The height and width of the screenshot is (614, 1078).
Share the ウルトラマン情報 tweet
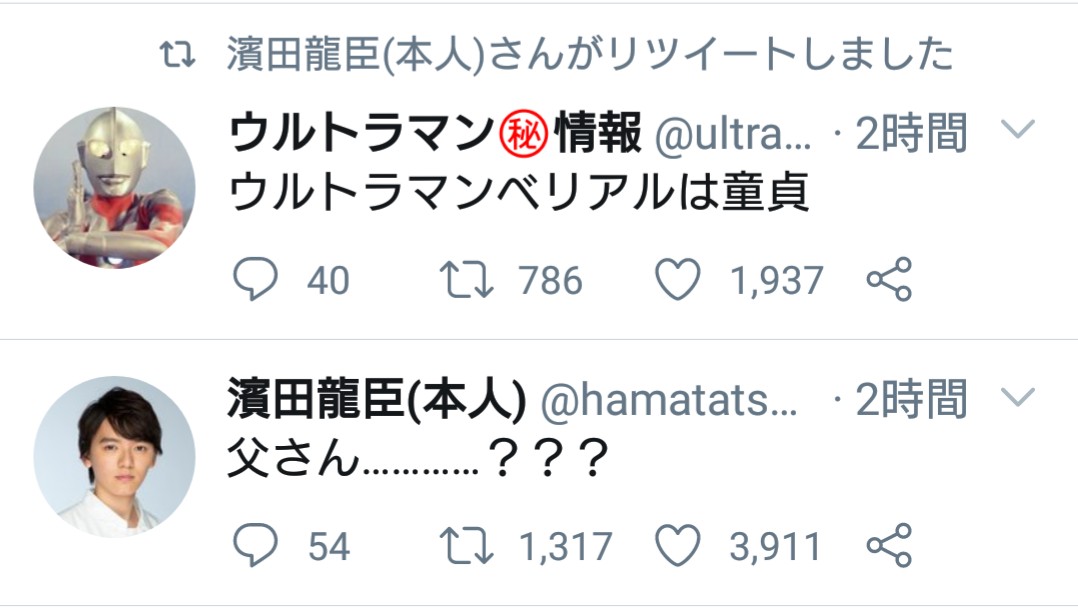pos(888,281)
